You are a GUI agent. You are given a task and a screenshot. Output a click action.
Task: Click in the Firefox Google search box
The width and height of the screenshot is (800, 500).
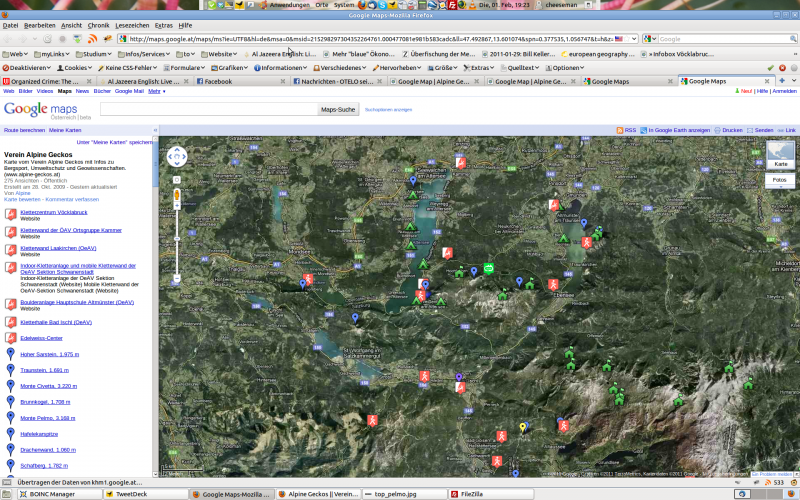[723, 39]
